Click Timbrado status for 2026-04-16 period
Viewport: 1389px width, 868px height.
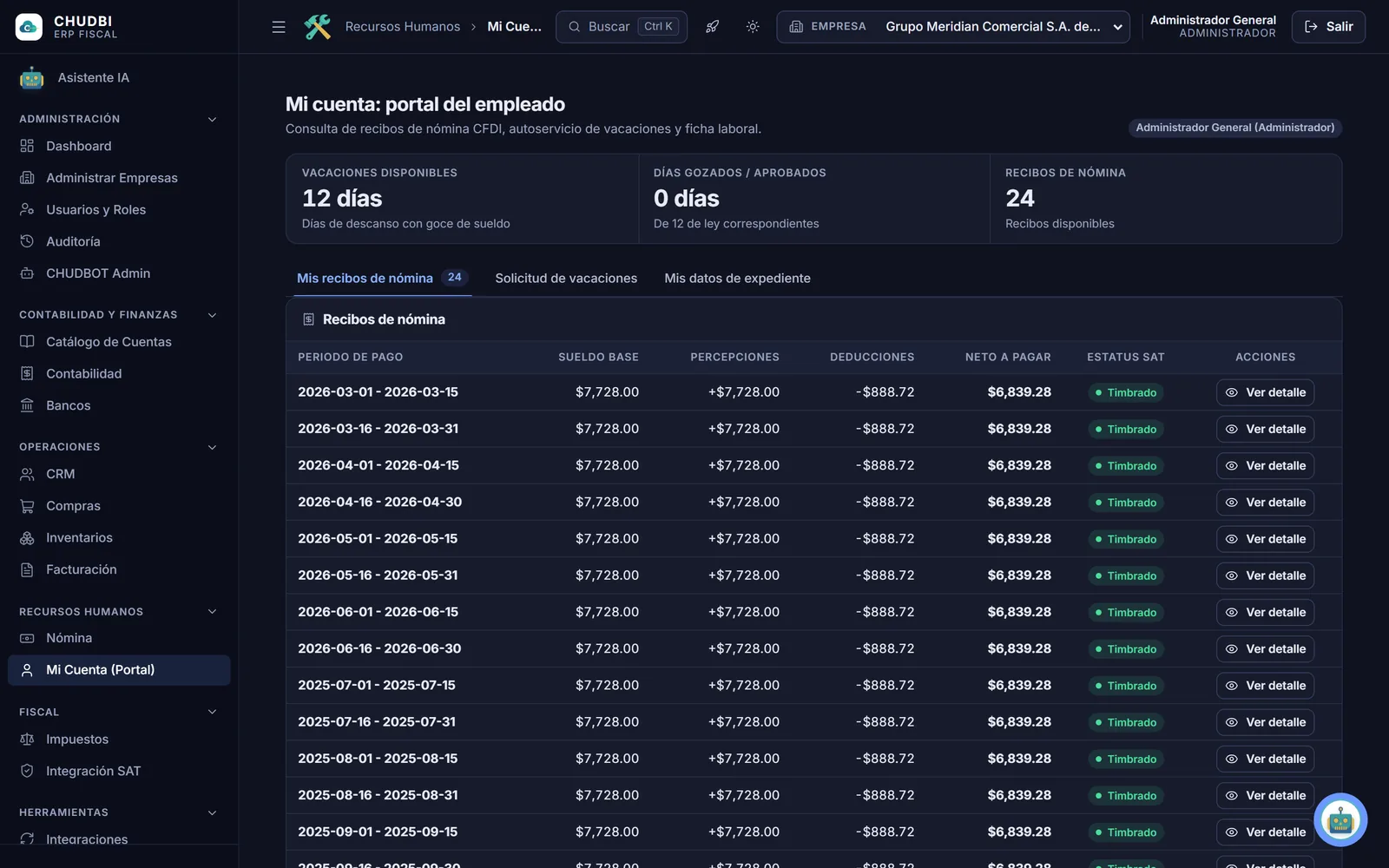click(1125, 503)
